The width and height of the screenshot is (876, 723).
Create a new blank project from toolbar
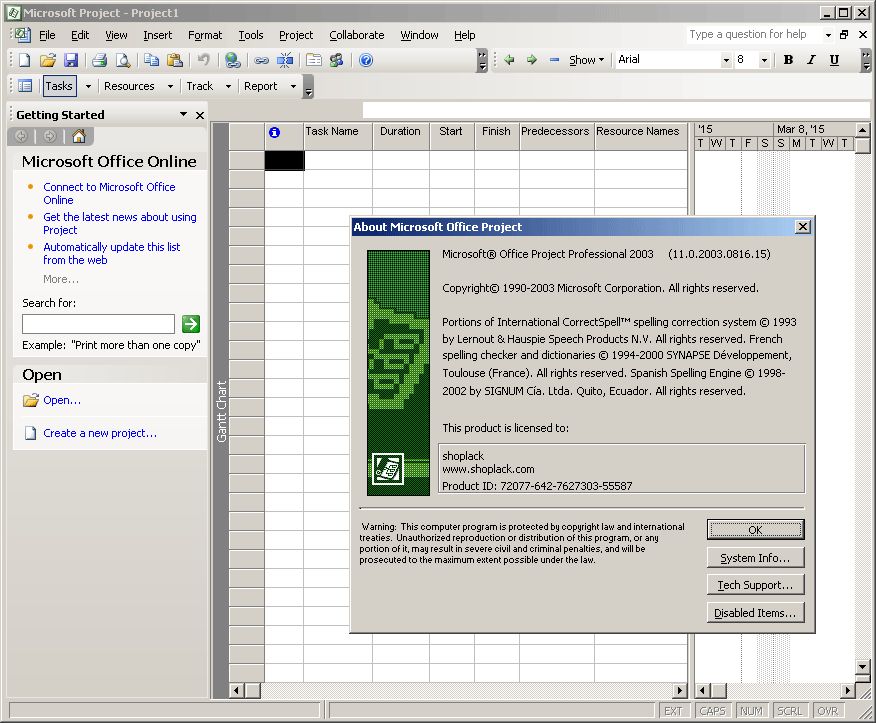click(x=25, y=60)
